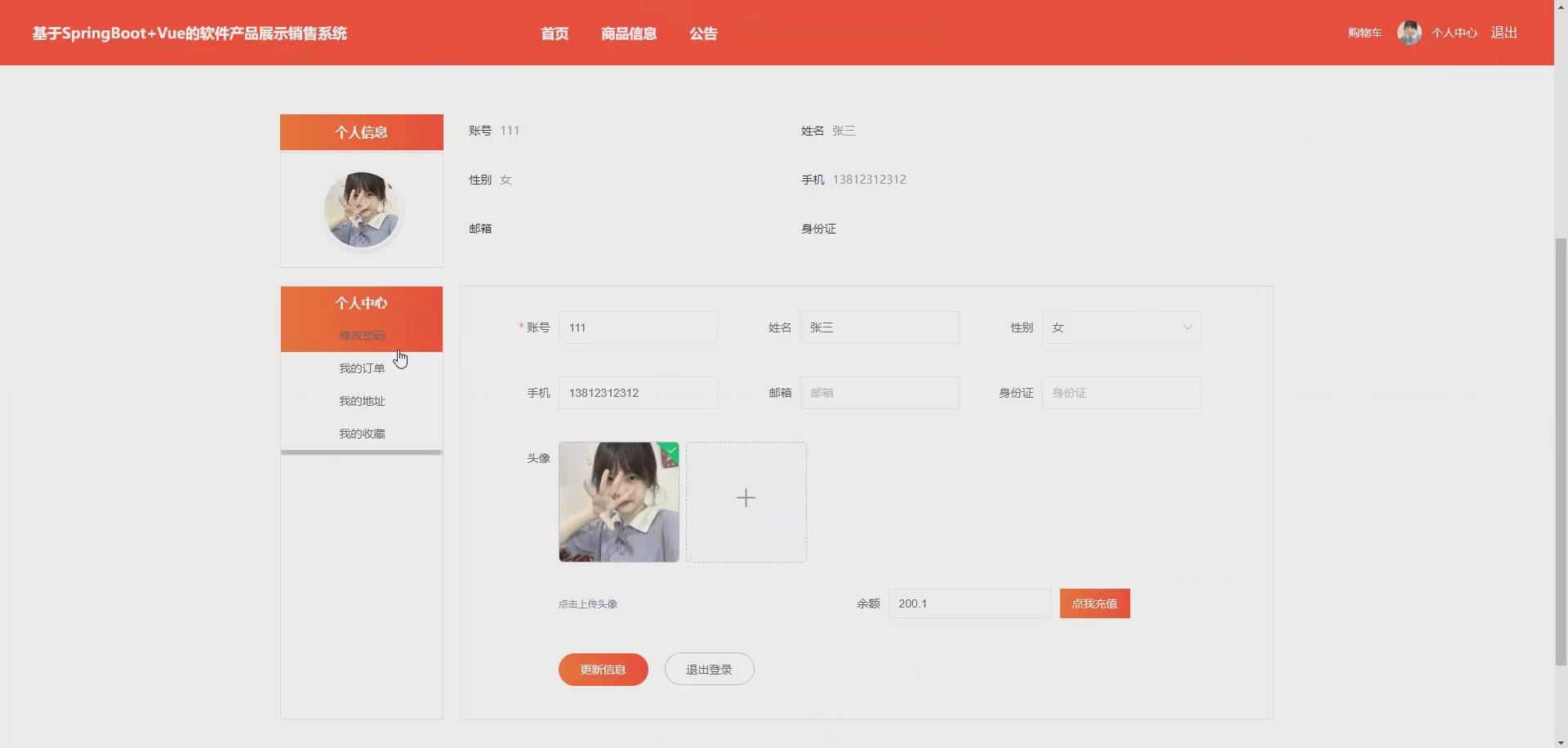Select 首页 in the navigation bar
Screen dimensions: 1568x748
click(554, 33)
